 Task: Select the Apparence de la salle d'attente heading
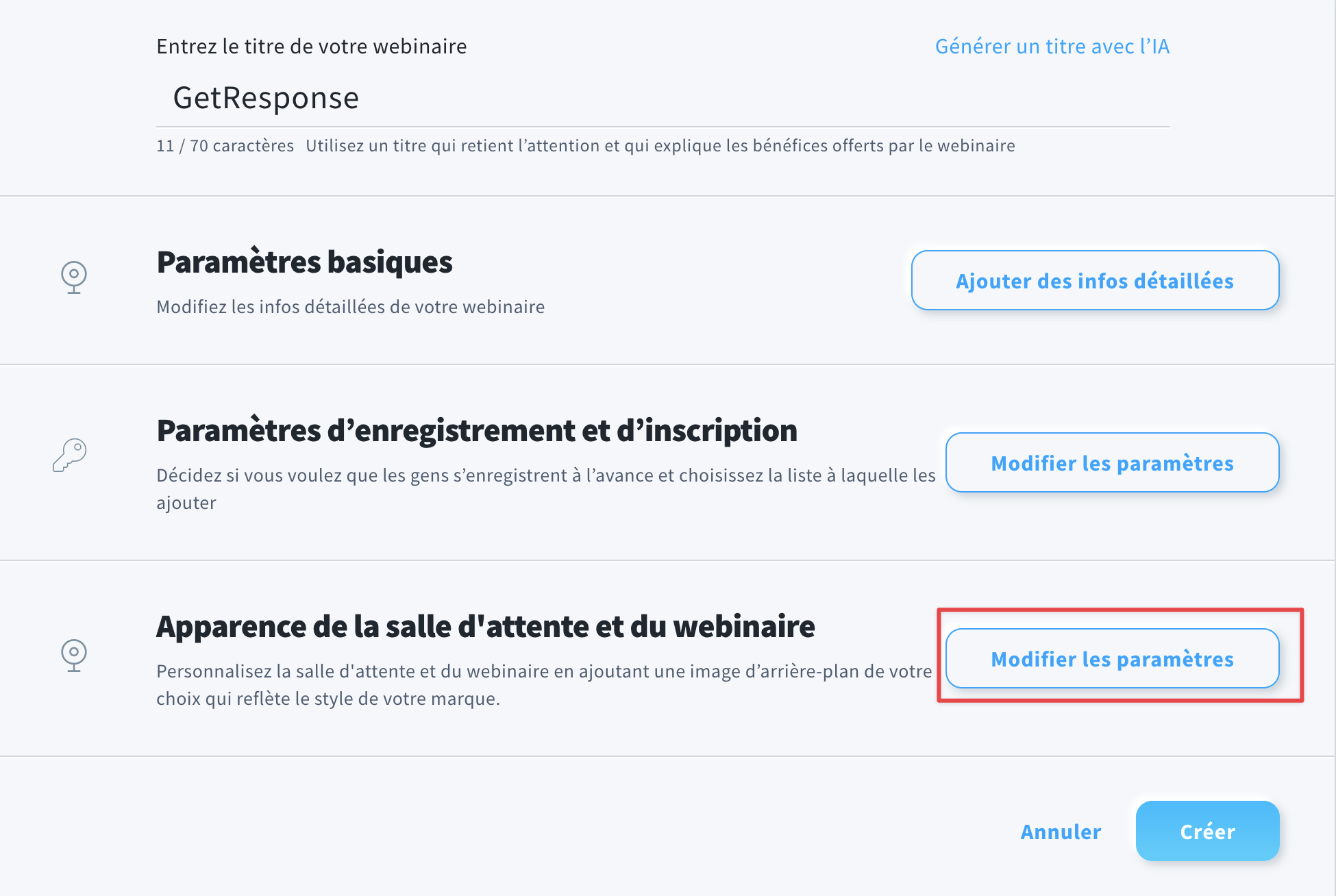[486, 626]
